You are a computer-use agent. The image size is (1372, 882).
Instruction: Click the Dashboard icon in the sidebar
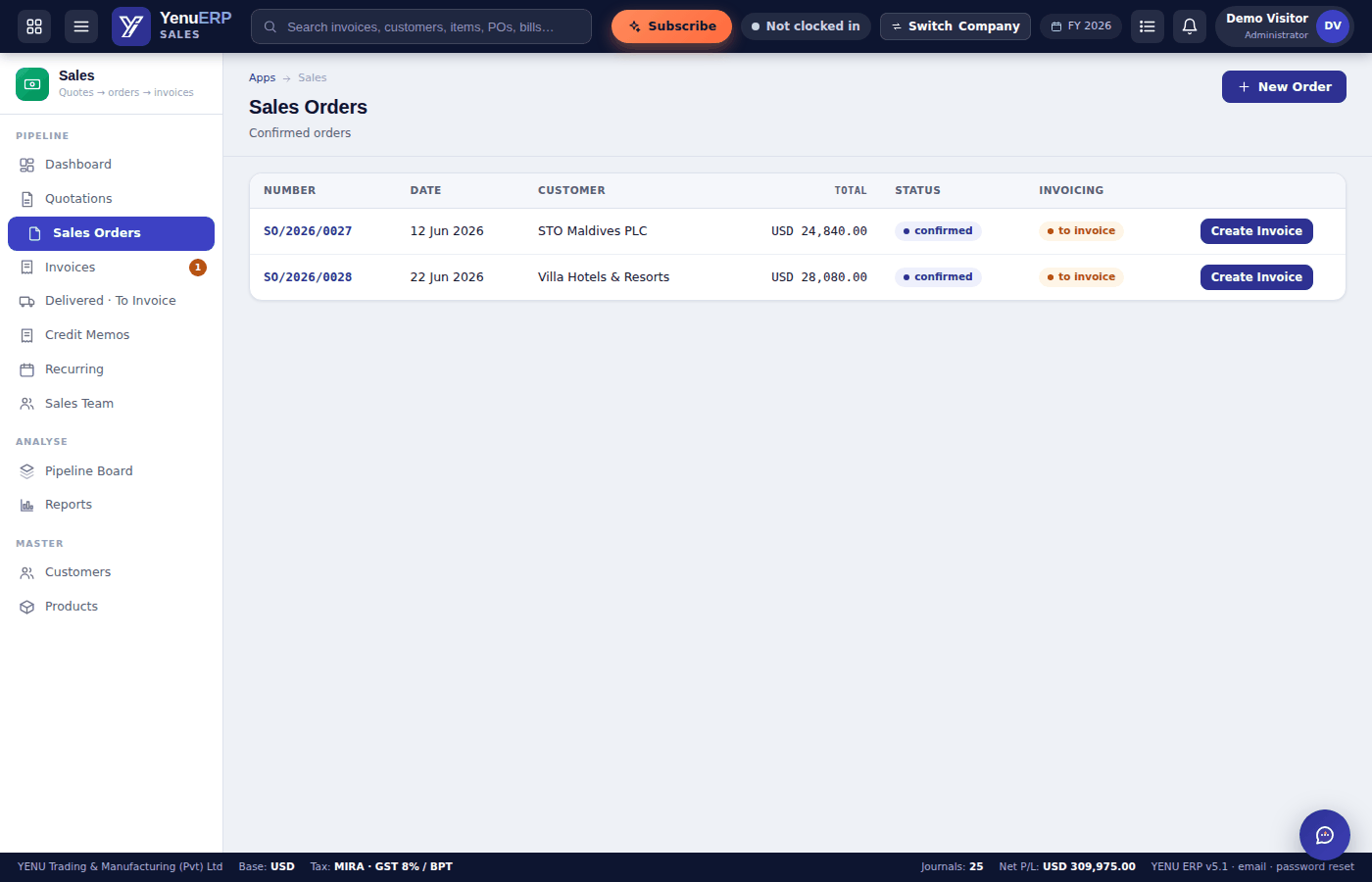[x=27, y=165]
